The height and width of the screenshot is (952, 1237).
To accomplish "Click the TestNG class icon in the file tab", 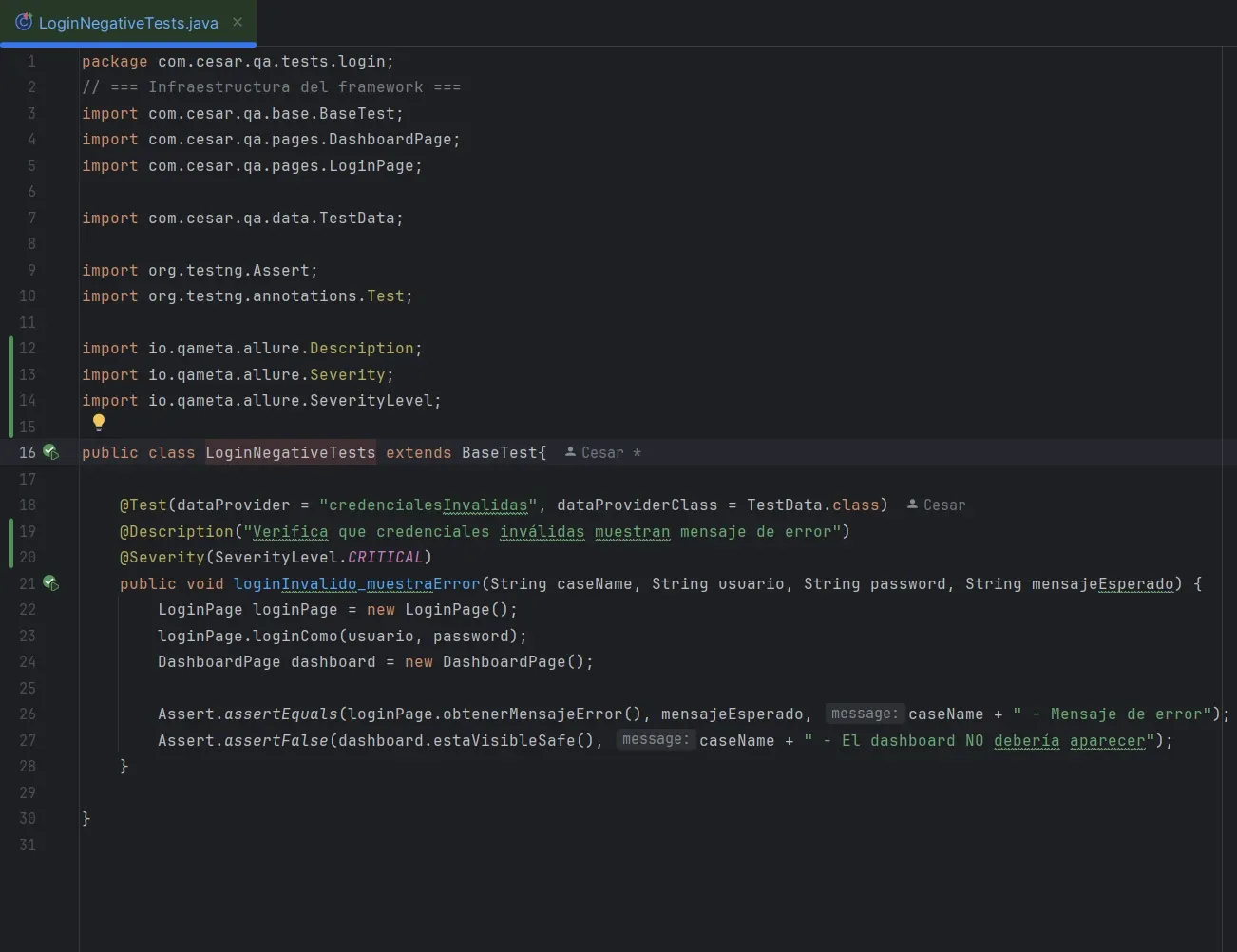I will tap(23, 22).
